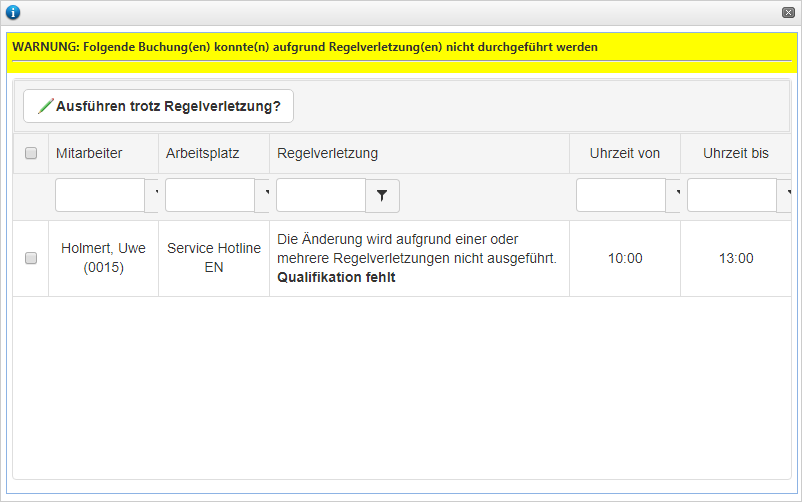Sort by 'Uhrzeit von' column header

pos(625,153)
